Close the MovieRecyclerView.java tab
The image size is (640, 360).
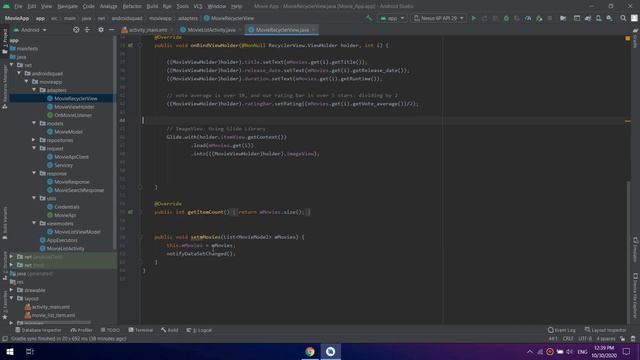[x=313, y=30]
